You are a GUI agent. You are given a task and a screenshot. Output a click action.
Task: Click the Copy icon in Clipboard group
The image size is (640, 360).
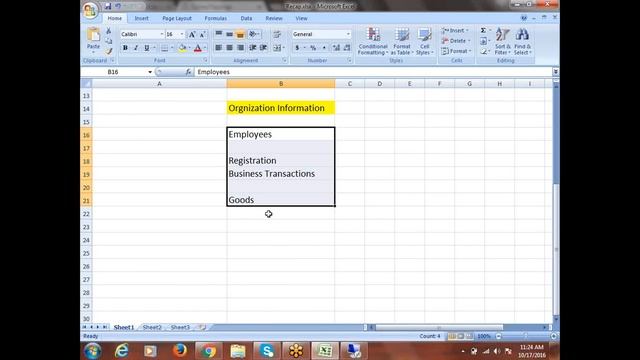pyautogui.click(x=109, y=41)
